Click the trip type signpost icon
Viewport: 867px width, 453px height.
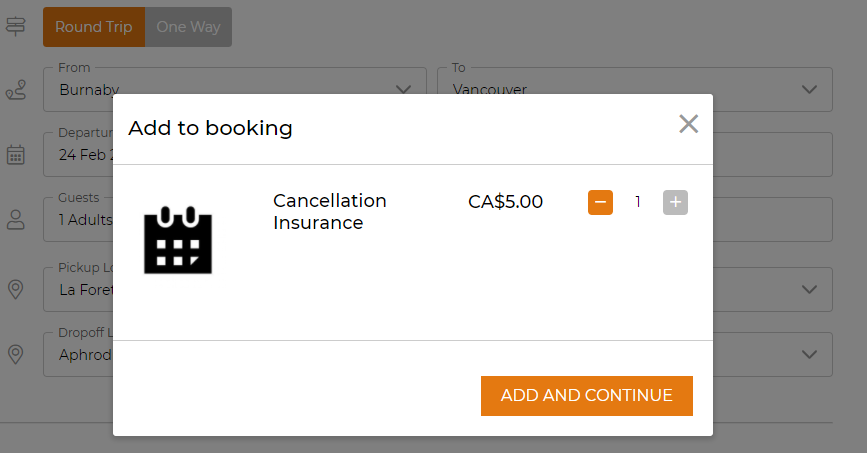tap(15, 26)
